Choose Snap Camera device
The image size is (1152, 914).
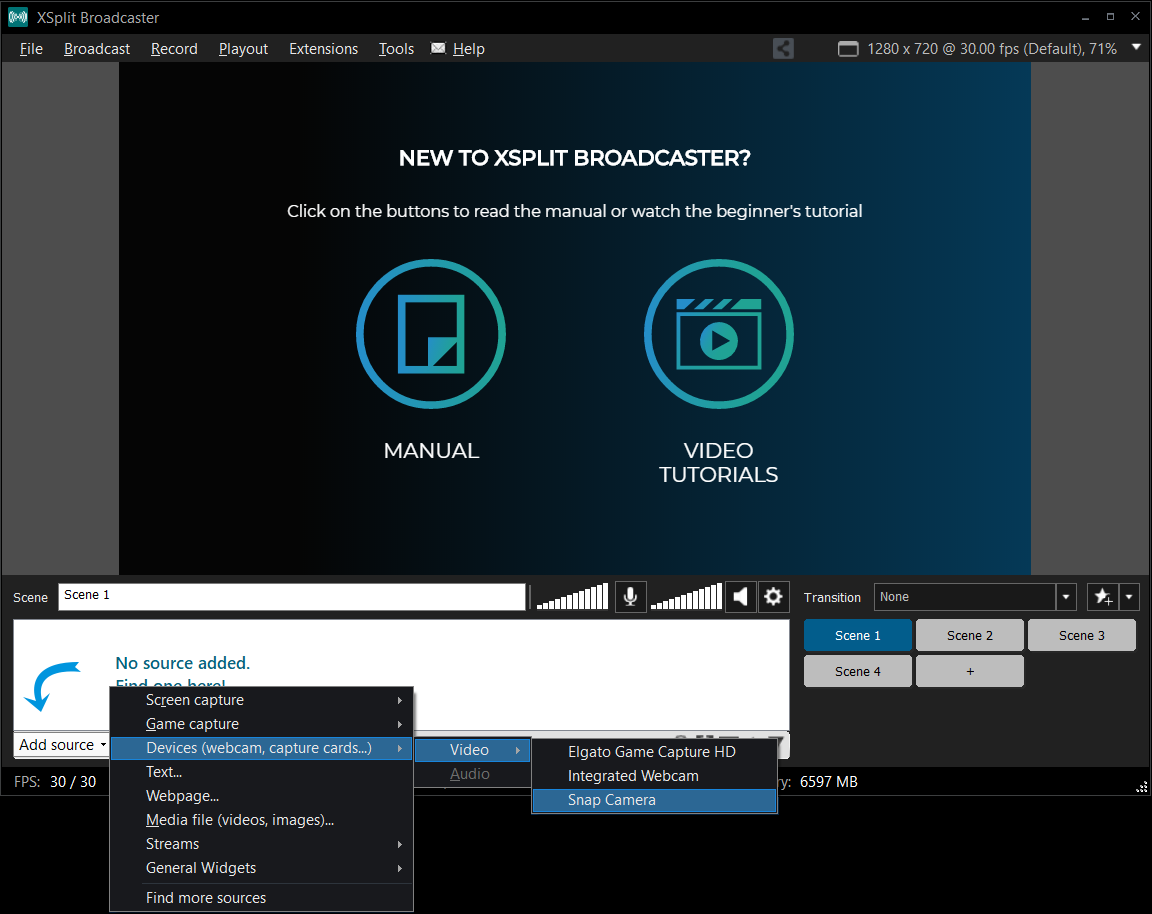pos(654,800)
